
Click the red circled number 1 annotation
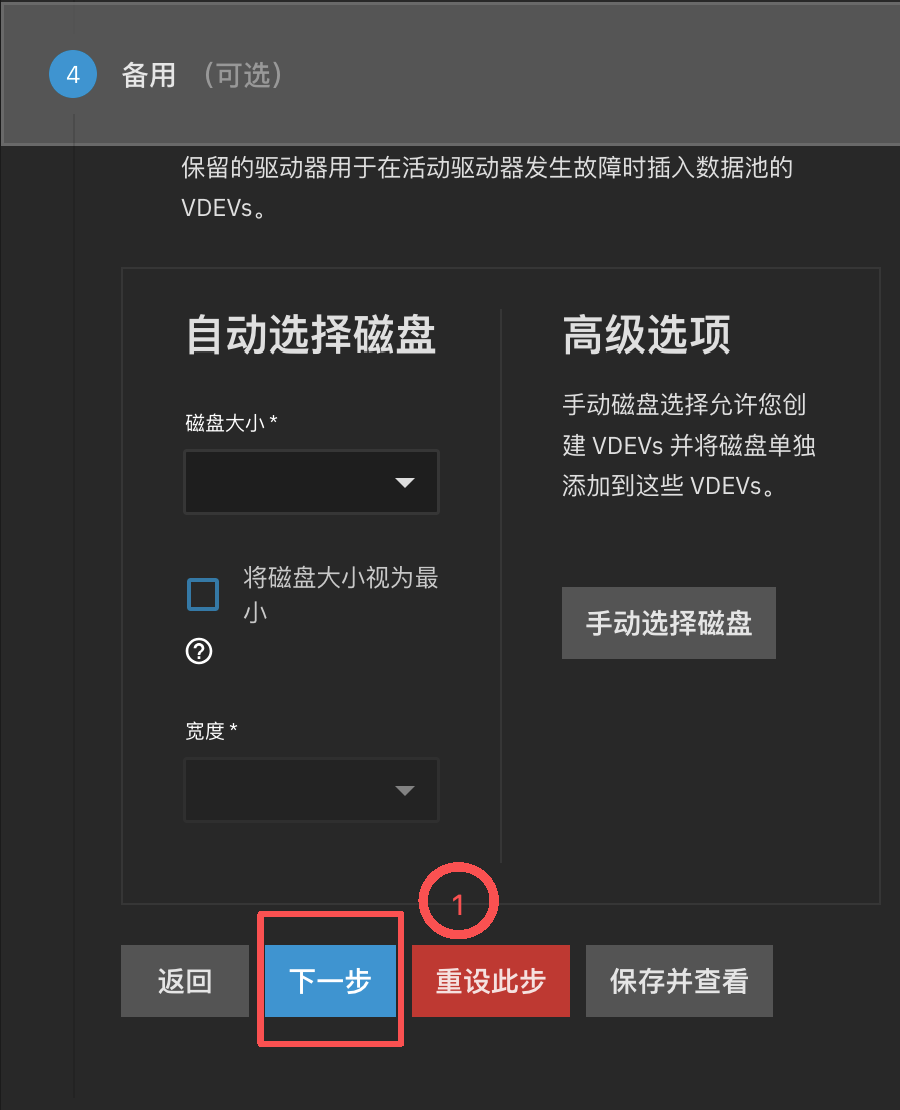pyautogui.click(x=458, y=901)
